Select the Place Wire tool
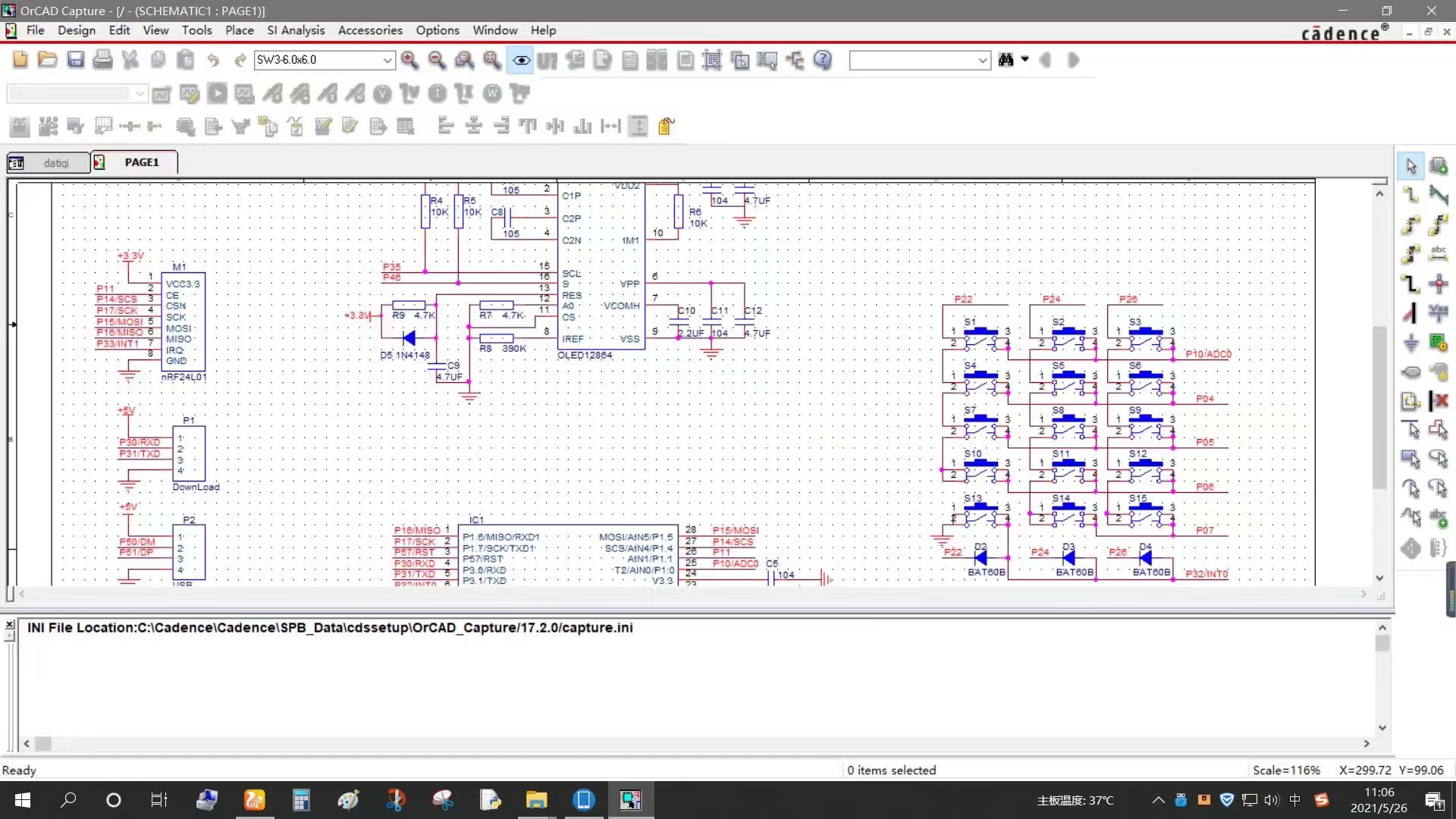Image resolution: width=1456 pixels, height=819 pixels. pos(1410,195)
